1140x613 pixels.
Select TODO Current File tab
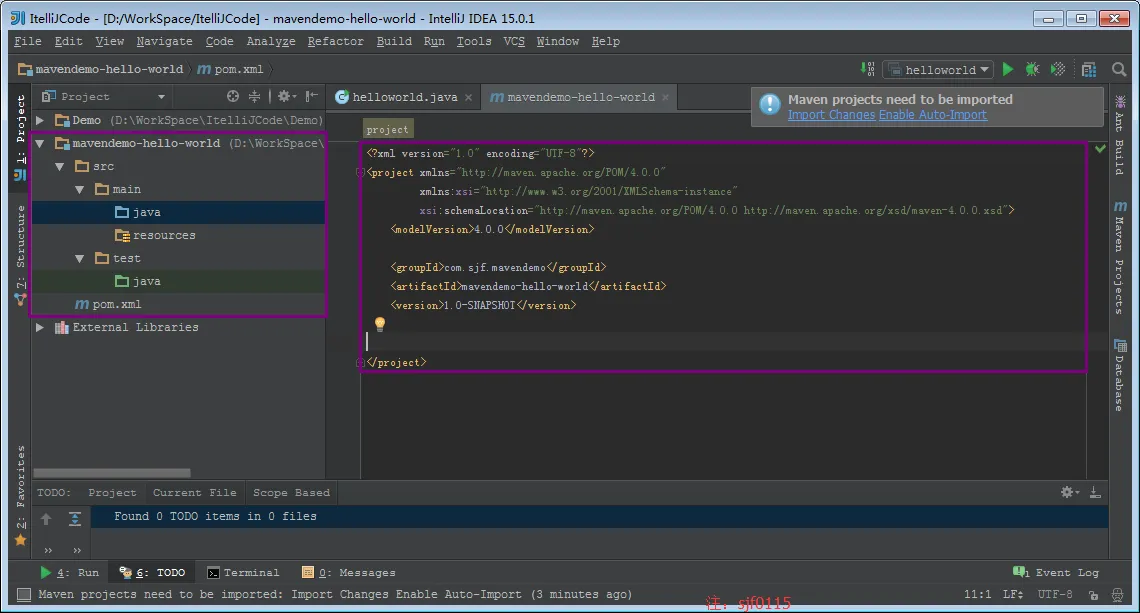coord(194,492)
